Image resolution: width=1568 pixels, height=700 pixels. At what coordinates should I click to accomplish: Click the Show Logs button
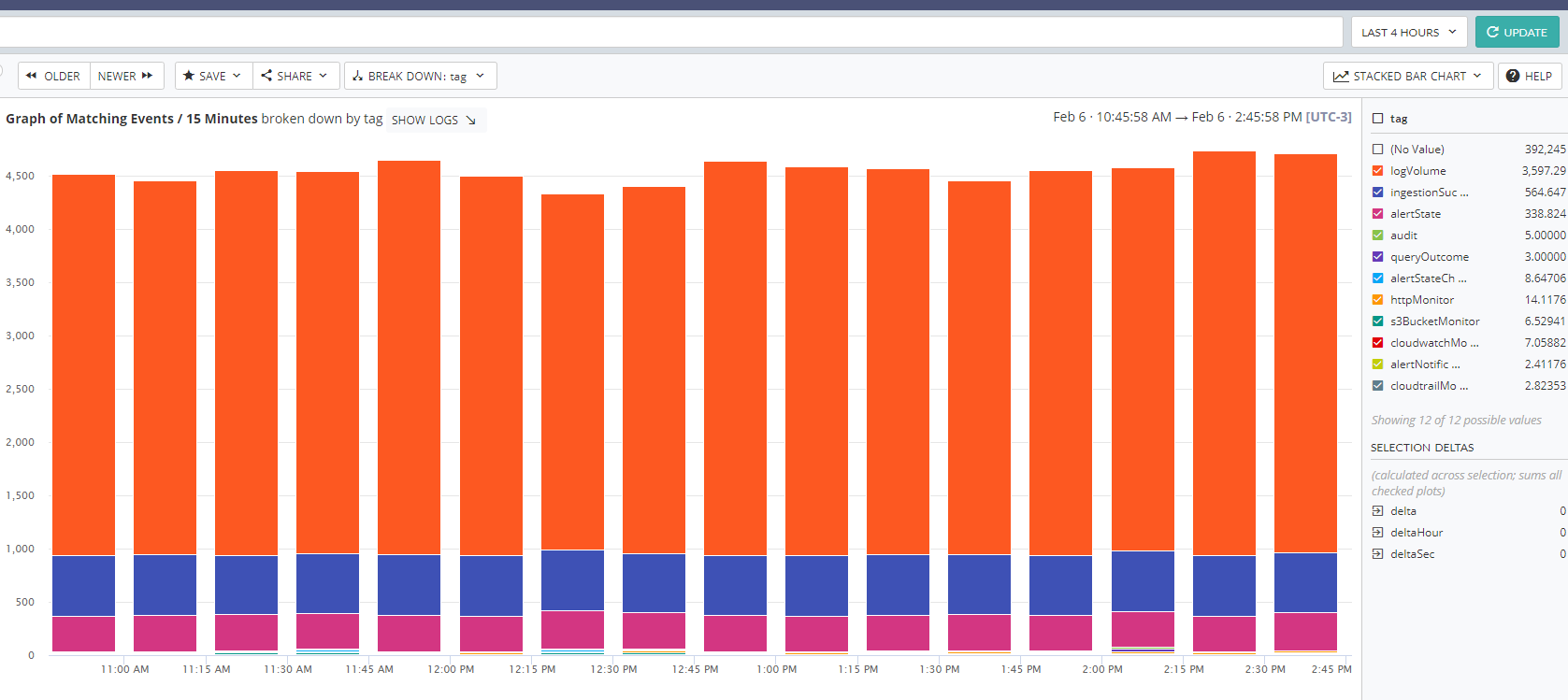tap(434, 121)
